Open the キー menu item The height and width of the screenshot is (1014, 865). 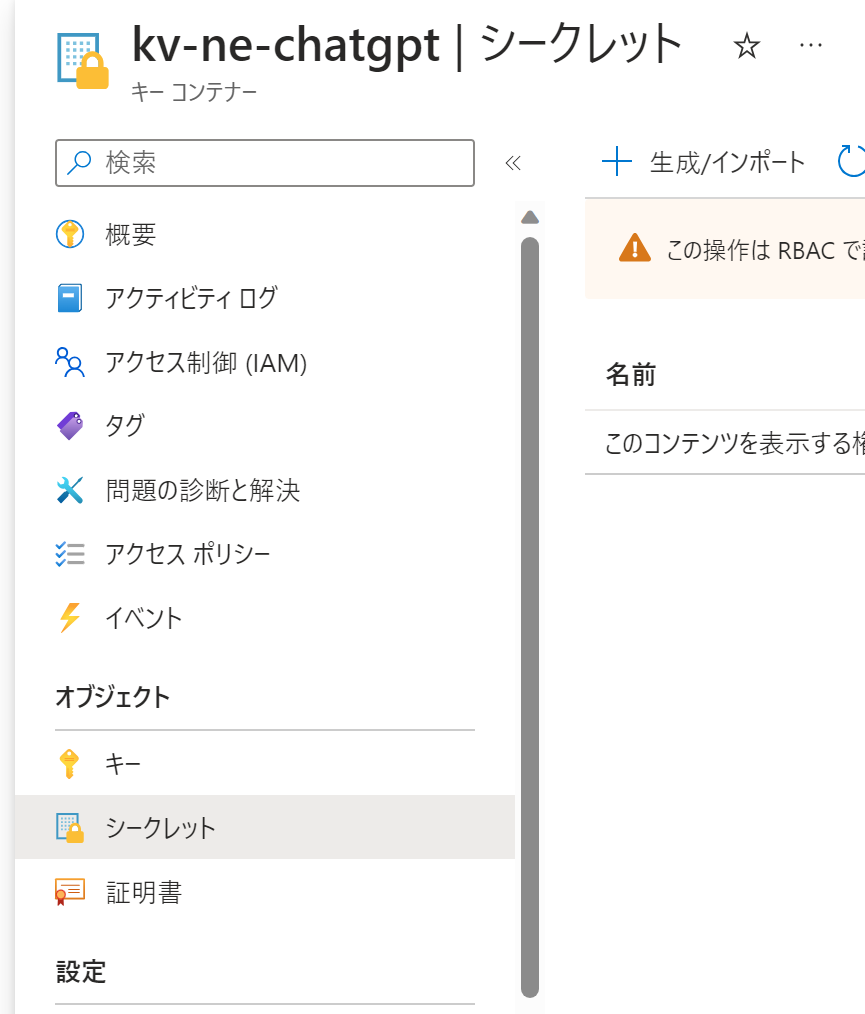pos(123,764)
